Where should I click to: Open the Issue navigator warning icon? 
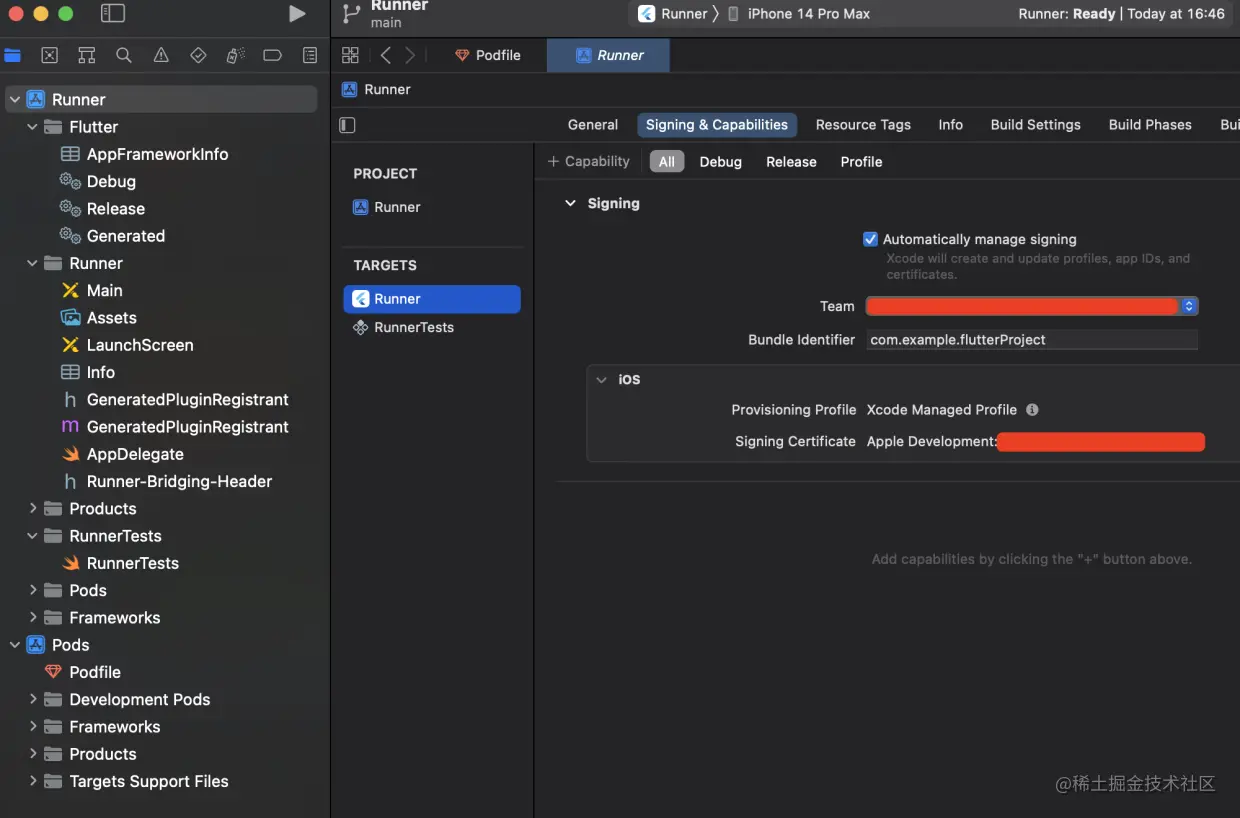click(x=161, y=56)
